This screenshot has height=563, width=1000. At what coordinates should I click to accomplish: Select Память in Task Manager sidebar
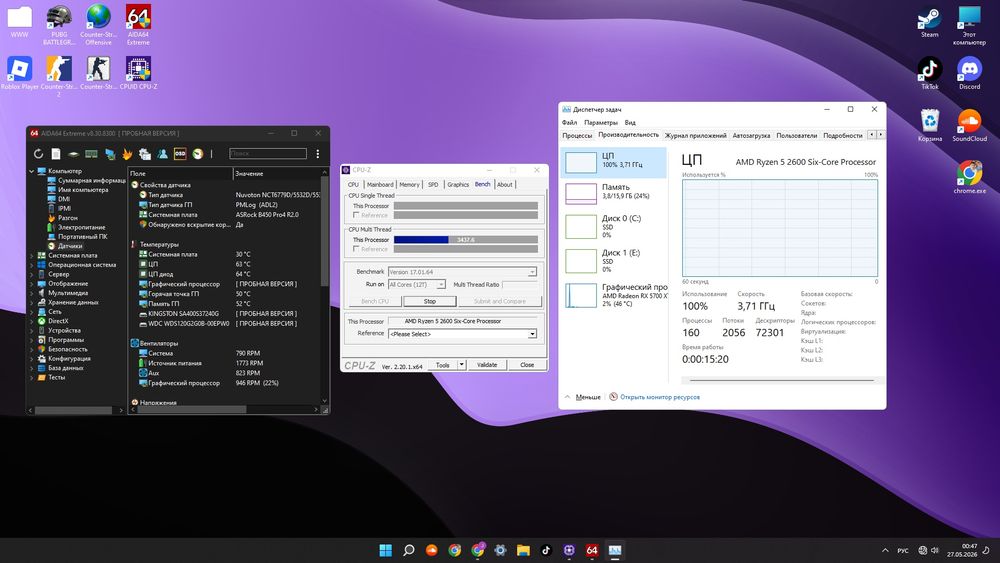tap(614, 192)
